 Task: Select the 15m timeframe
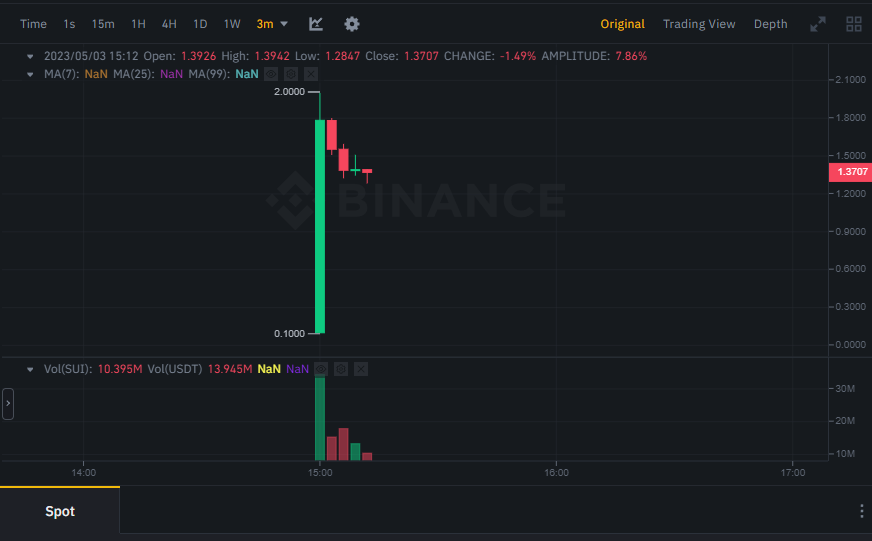pyautogui.click(x=103, y=24)
